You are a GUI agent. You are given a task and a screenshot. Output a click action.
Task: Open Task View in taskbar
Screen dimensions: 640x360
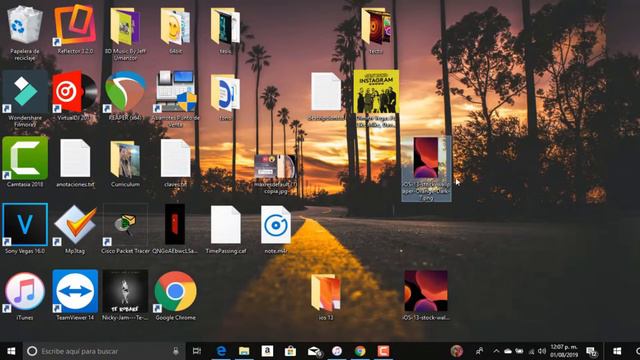click(x=197, y=351)
